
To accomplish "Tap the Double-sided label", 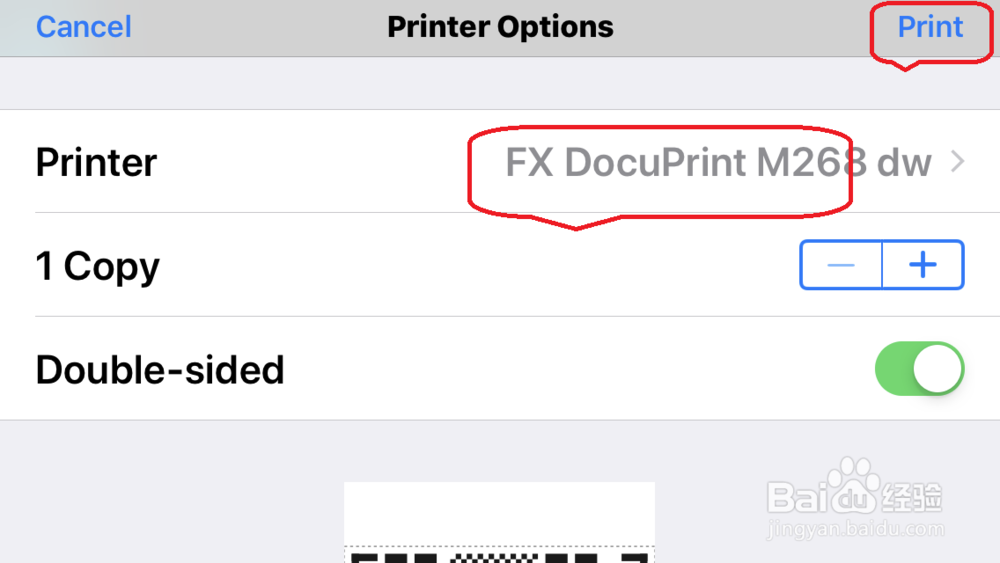I will [x=160, y=370].
